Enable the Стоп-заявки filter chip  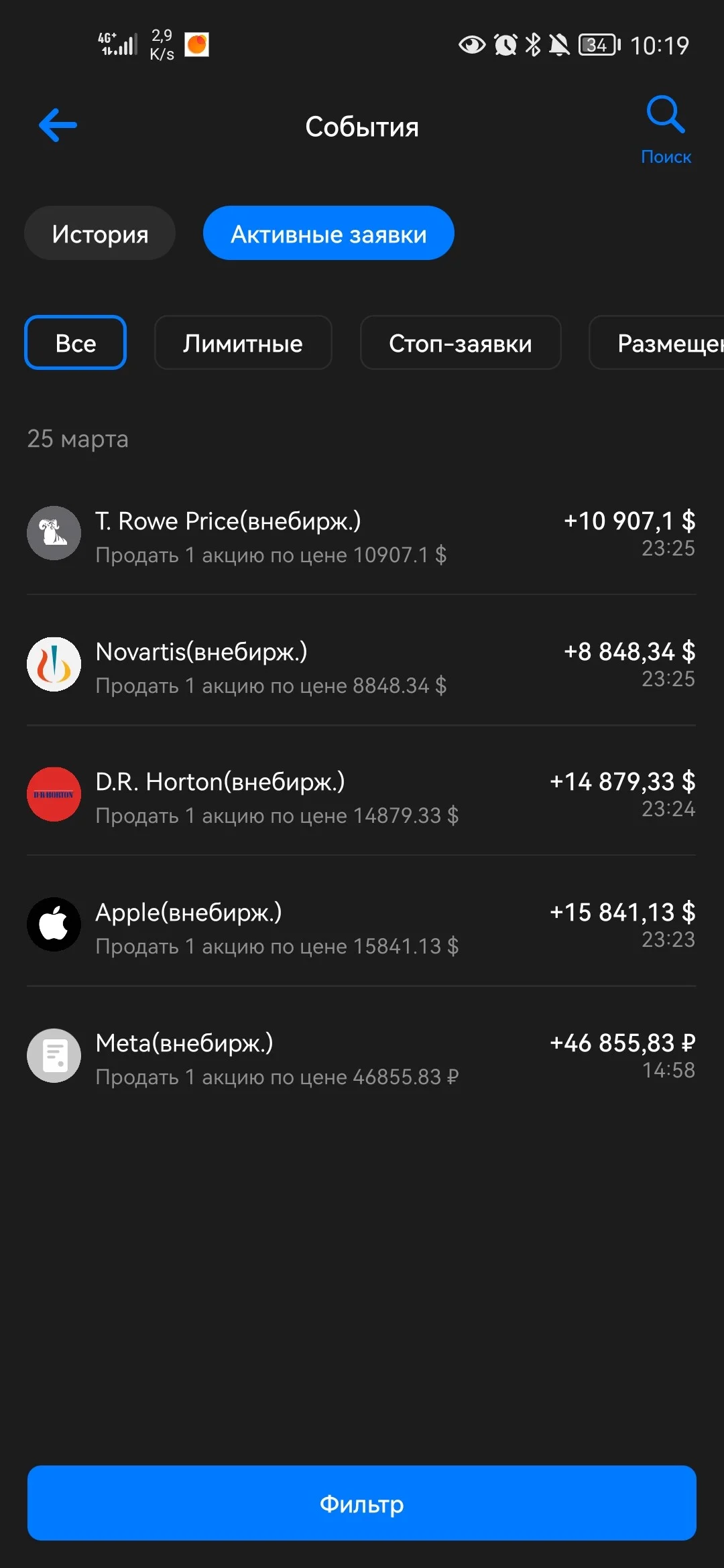tap(461, 342)
